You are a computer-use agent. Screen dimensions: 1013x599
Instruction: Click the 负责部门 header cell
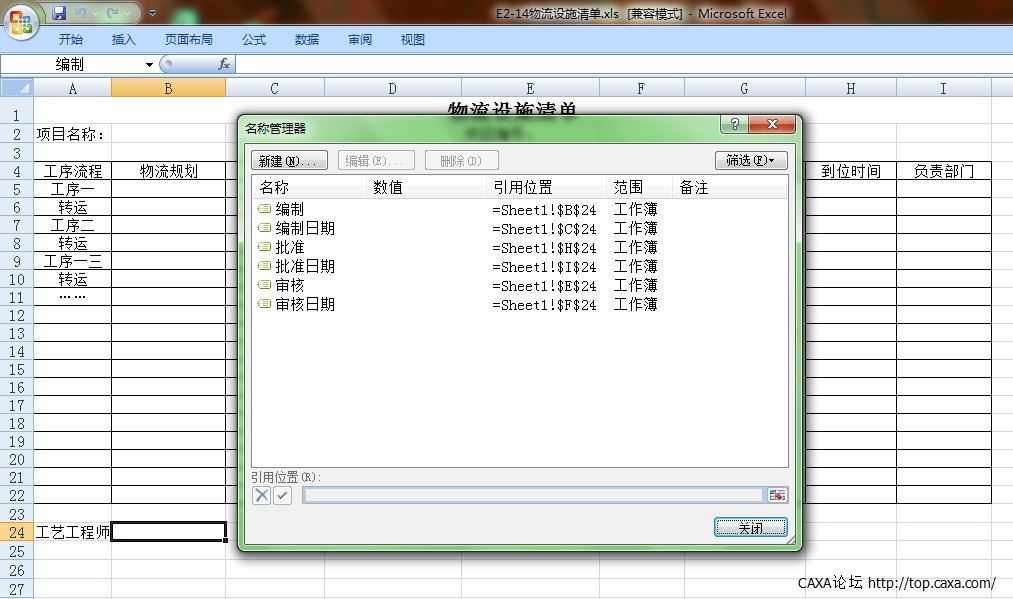pyautogui.click(x=944, y=171)
